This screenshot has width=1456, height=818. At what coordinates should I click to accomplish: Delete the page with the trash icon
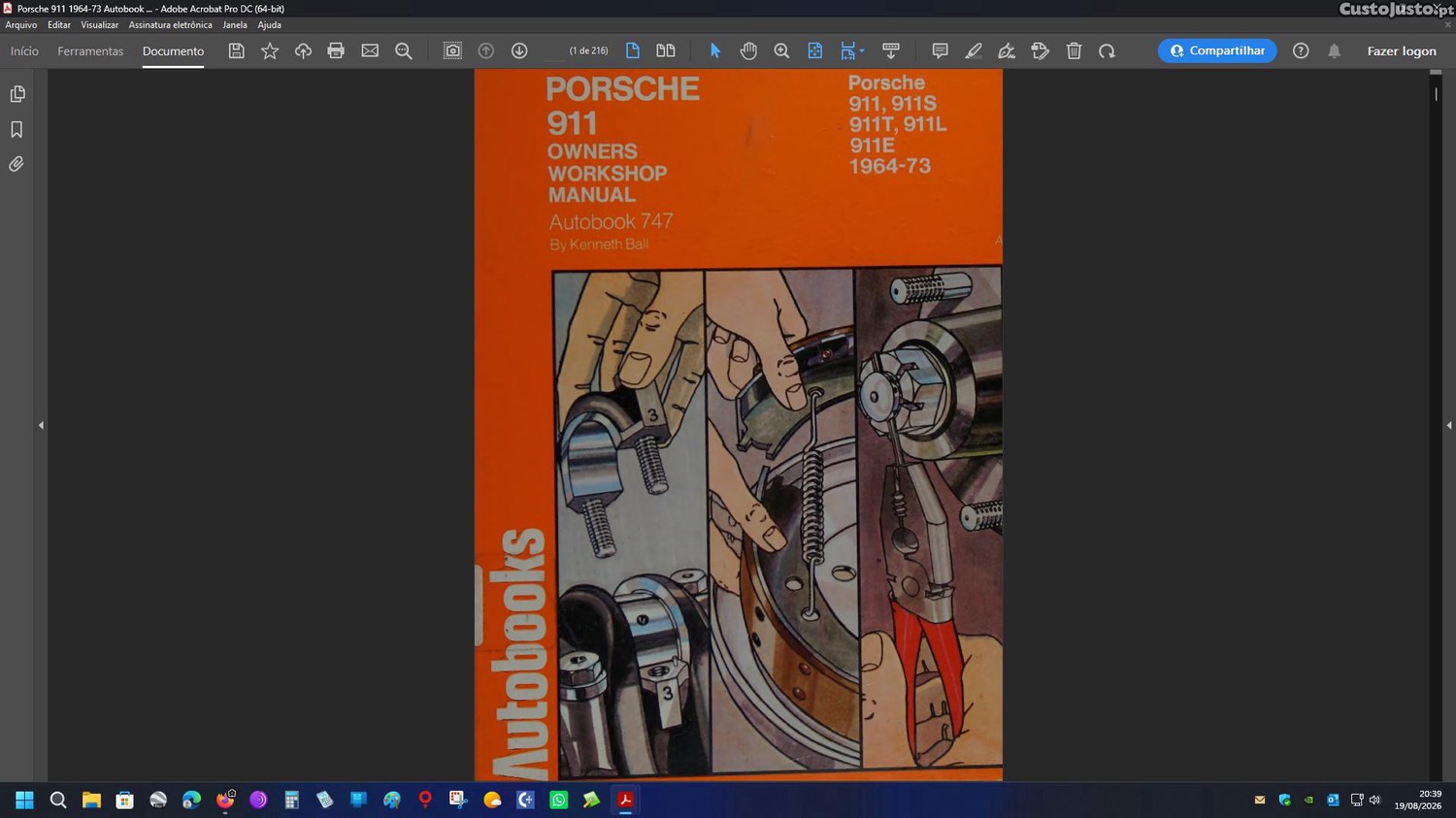click(x=1074, y=50)
